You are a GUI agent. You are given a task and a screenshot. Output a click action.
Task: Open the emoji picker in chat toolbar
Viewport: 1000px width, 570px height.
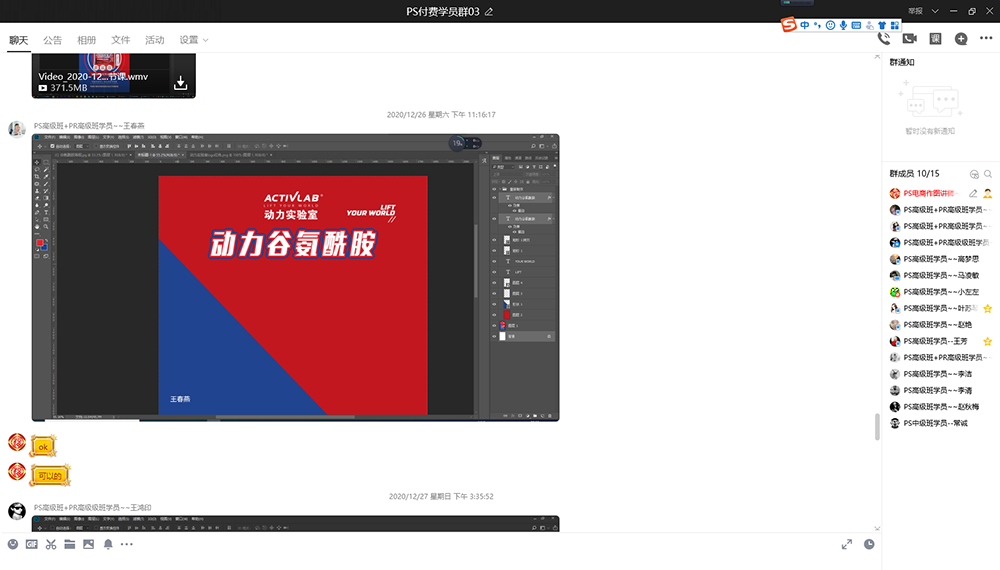[13, 544]
